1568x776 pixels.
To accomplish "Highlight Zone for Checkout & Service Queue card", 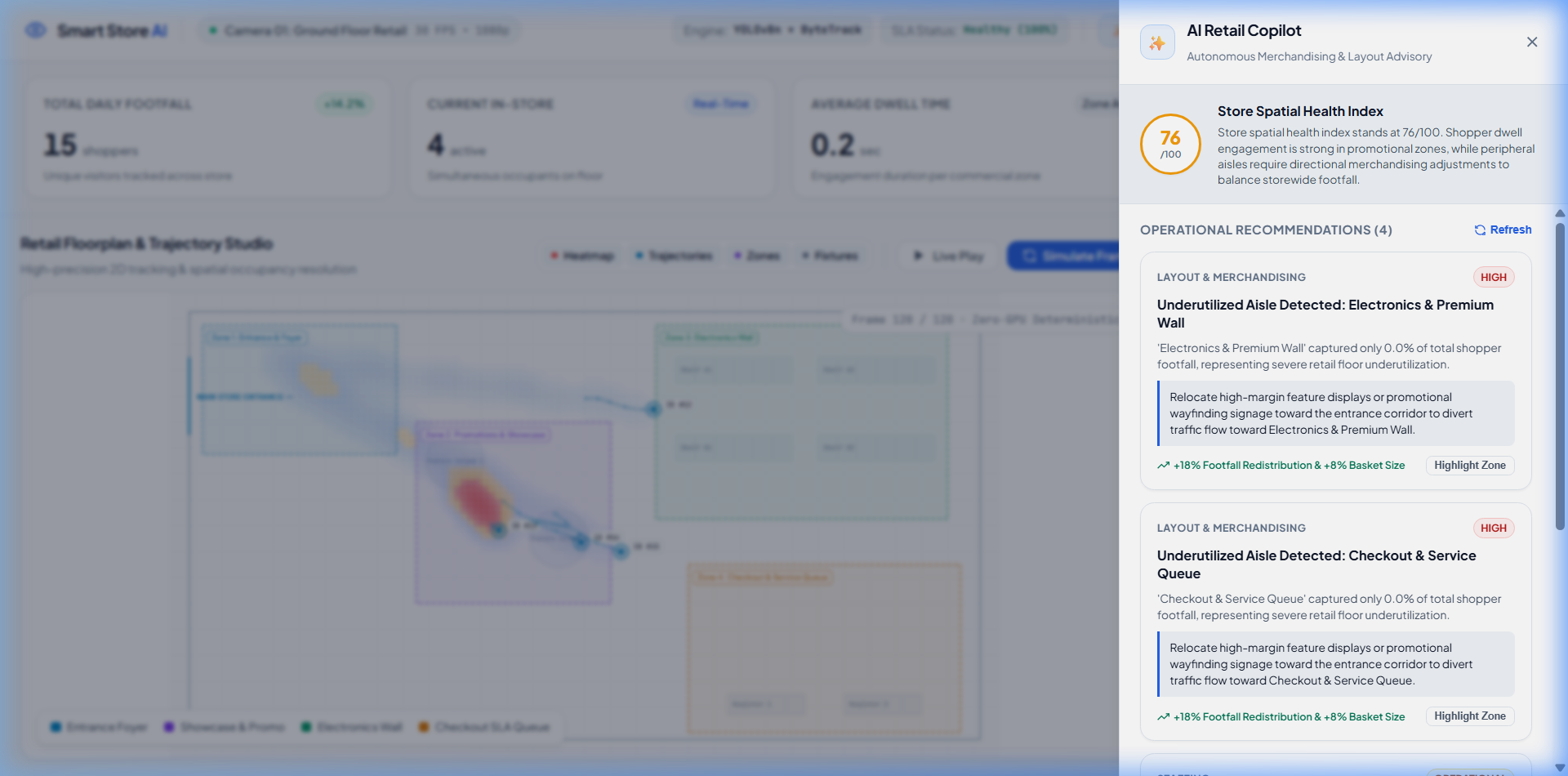I will click(1470, 716).
